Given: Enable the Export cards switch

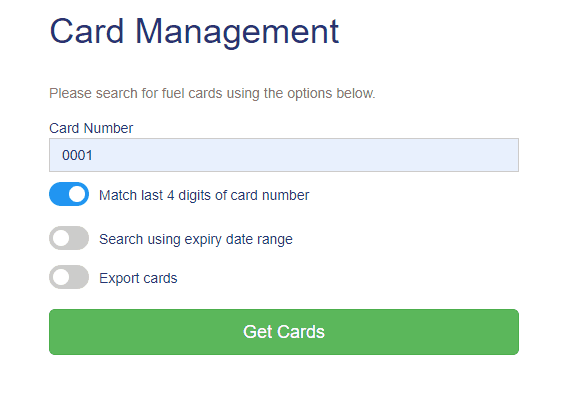Looking at the screenshot, I should pos(69,277).
